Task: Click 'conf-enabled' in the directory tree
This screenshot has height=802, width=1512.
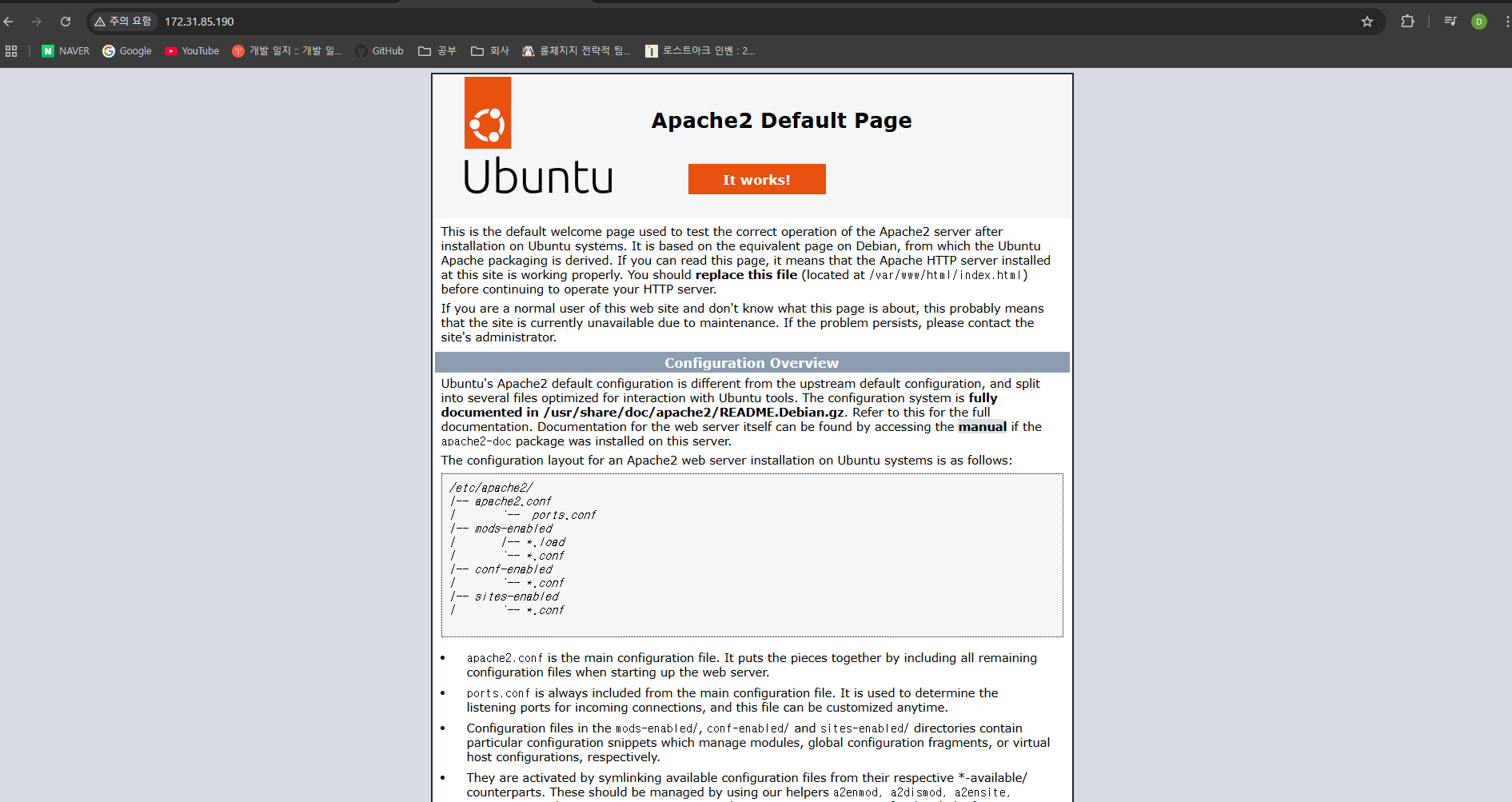Action: [x=513, y=569]
